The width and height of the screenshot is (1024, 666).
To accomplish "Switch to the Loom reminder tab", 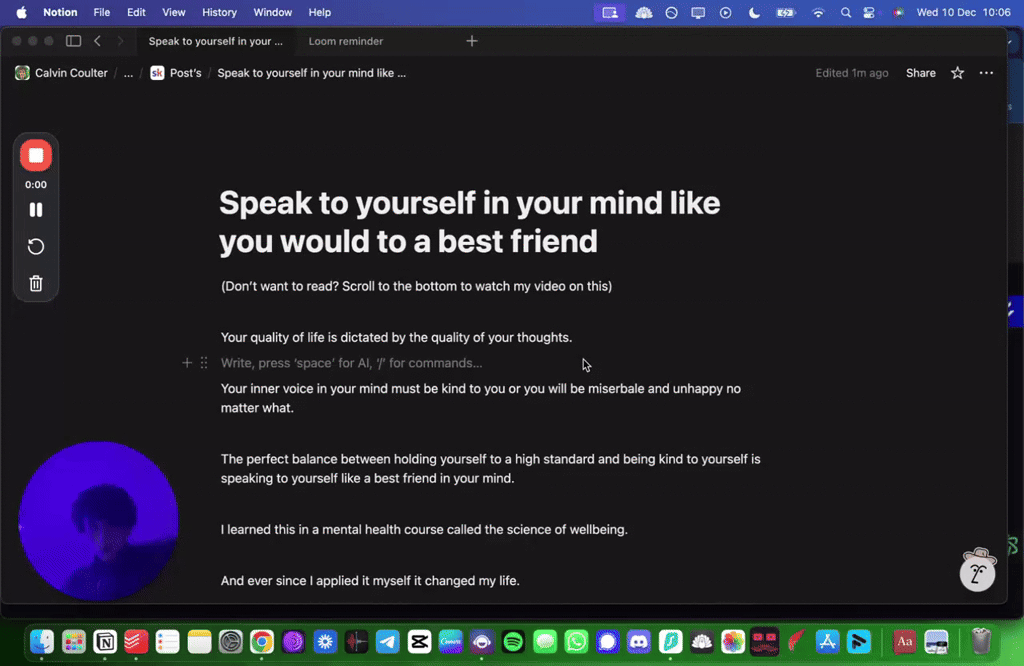I will point(345,41).
